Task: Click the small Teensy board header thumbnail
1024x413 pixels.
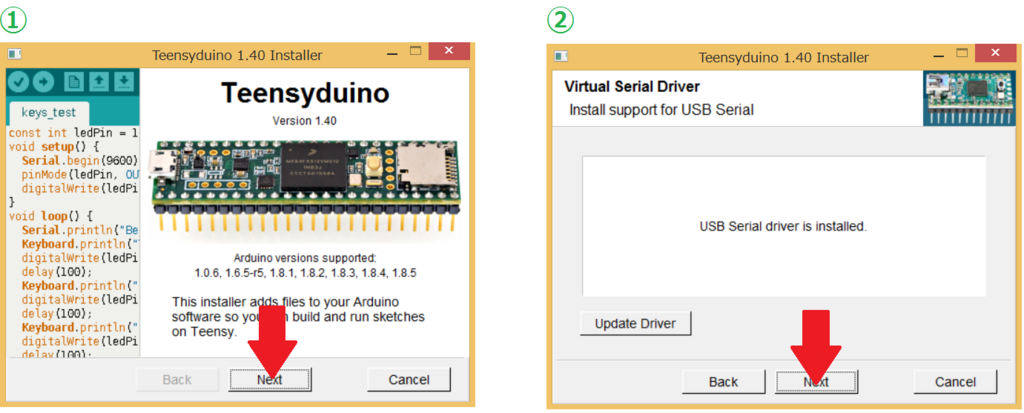Action: [x=968, y=99]
